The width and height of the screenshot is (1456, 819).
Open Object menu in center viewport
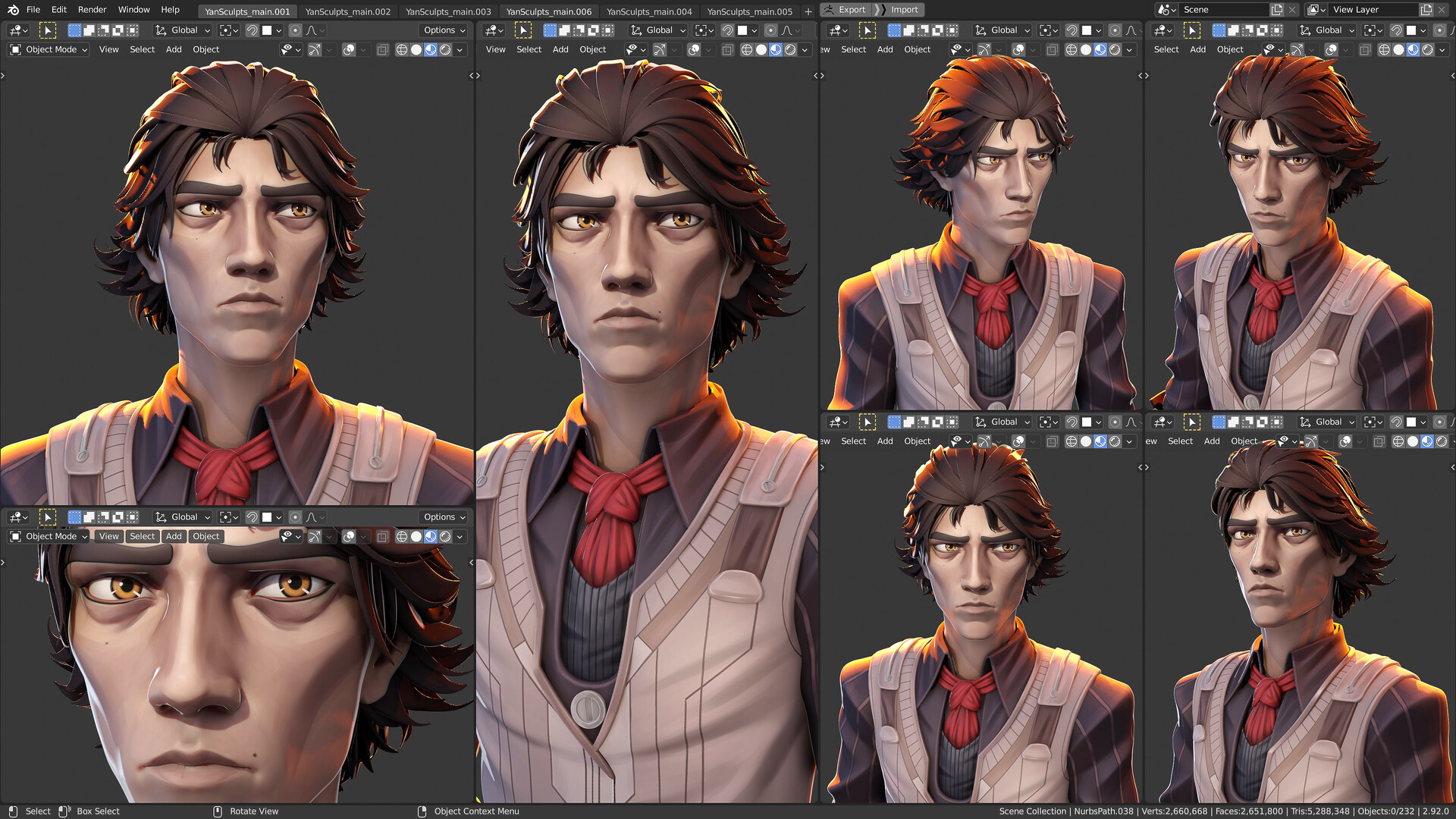(x=592, y=49)
